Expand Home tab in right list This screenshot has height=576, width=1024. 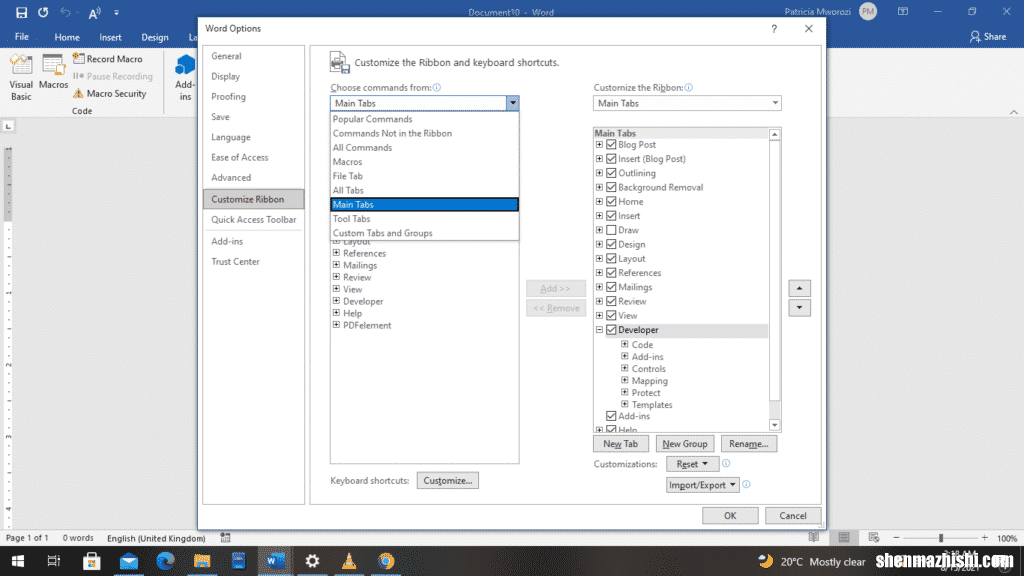tap(599, 201)
